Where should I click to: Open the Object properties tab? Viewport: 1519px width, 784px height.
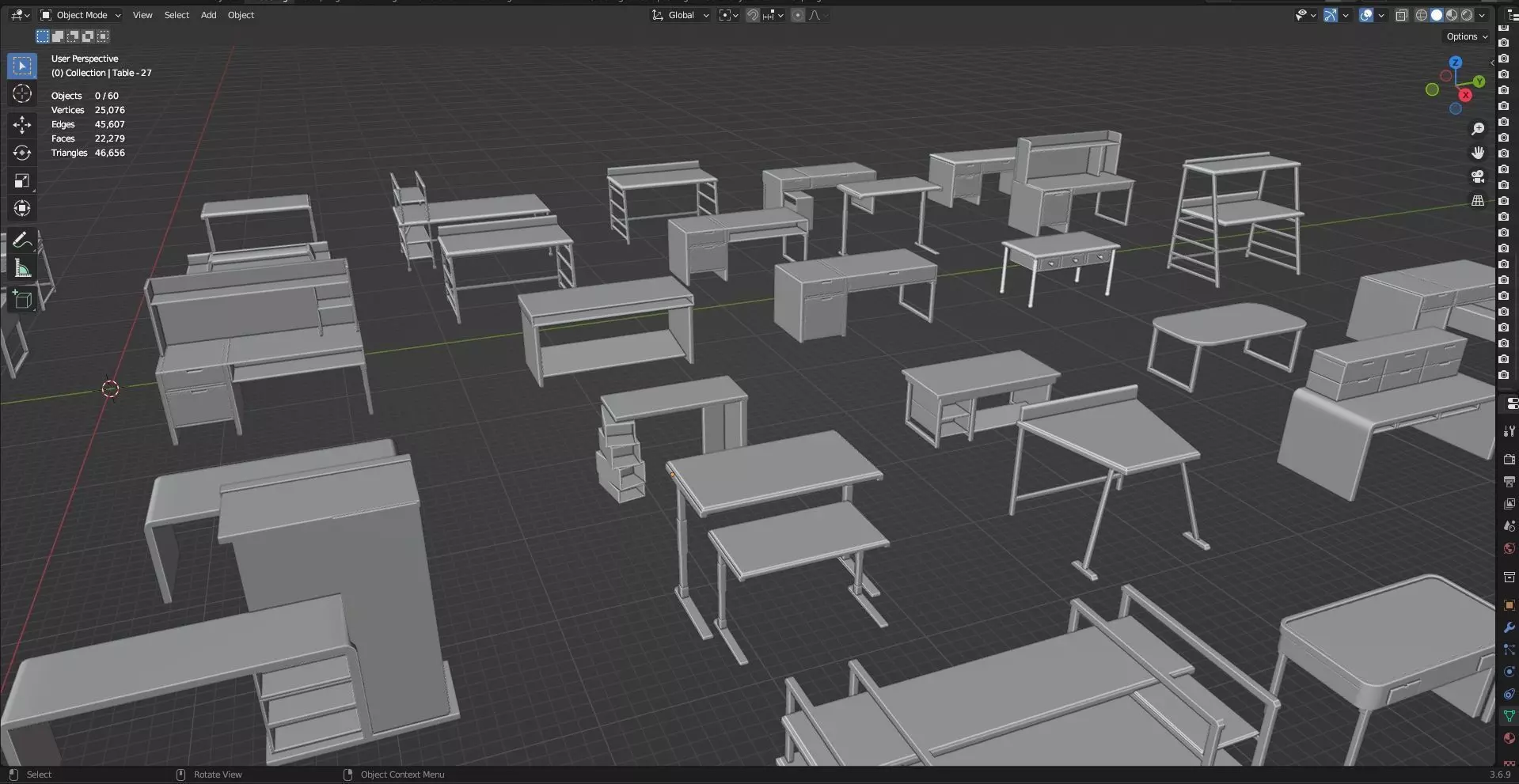pyautogui.click(x=1509, y=605)
